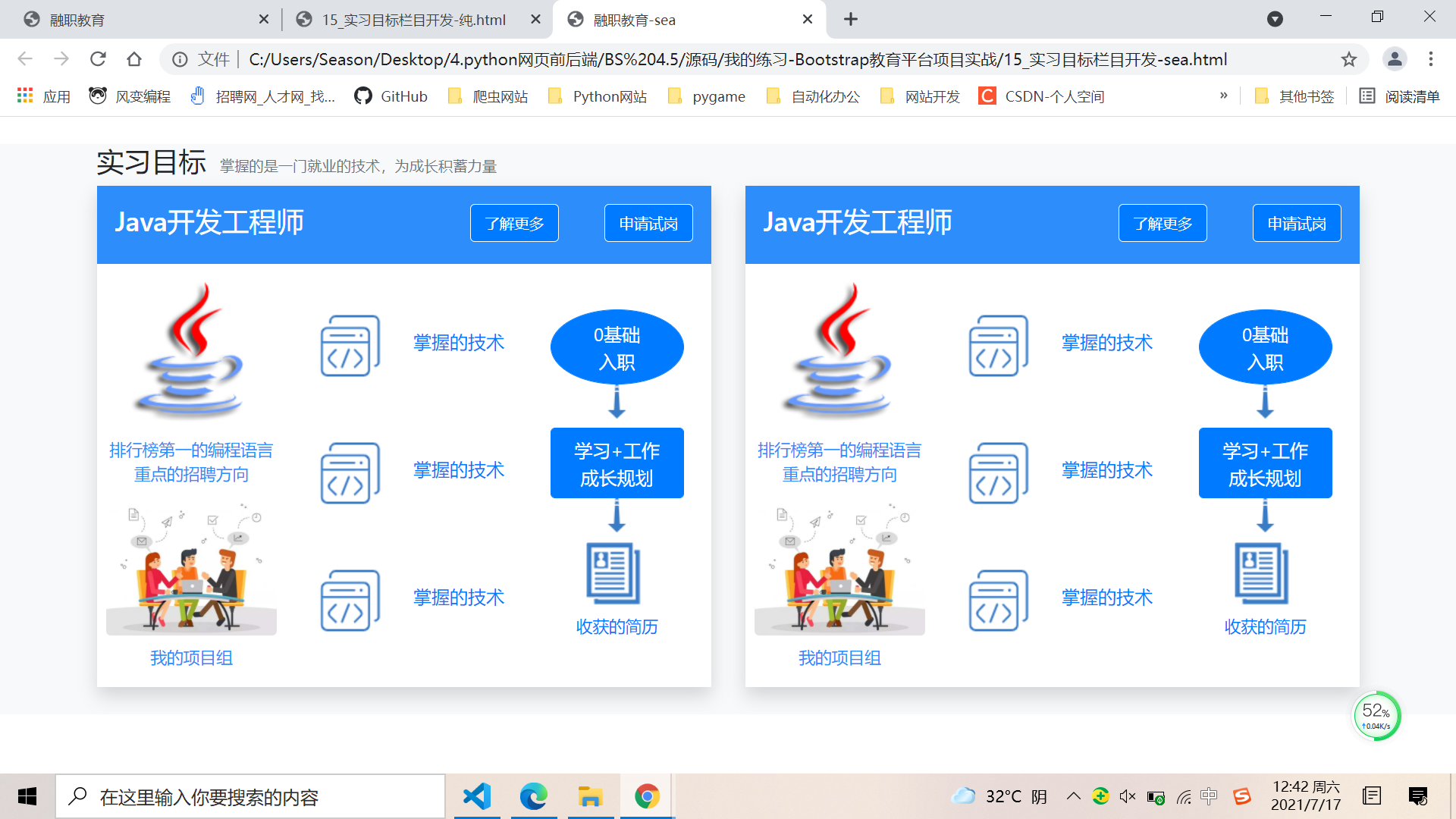1456x819 pixels.
Task: Open Microsoft Edge from taskbar
Action: pyautogui.click(x=533, y=796)
